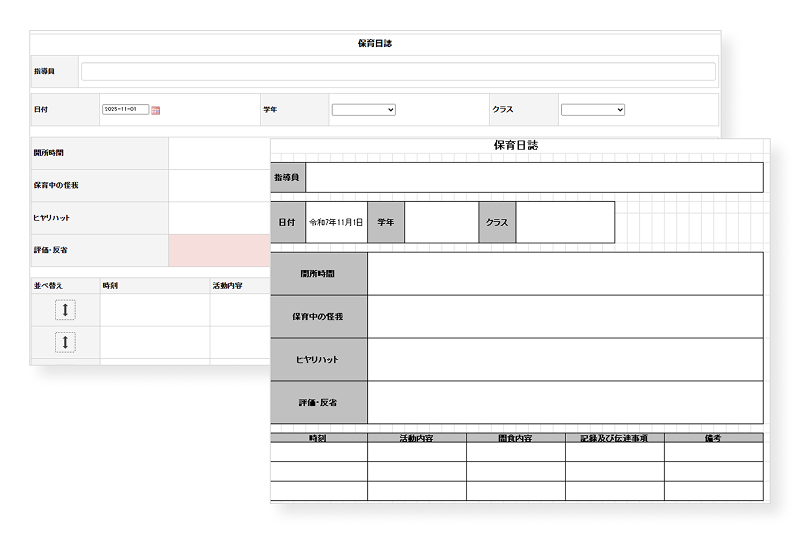Expand the クラス dropdown in the web form
The width and height of the screenshot is (800, 534).
click(x=592, y=109)
